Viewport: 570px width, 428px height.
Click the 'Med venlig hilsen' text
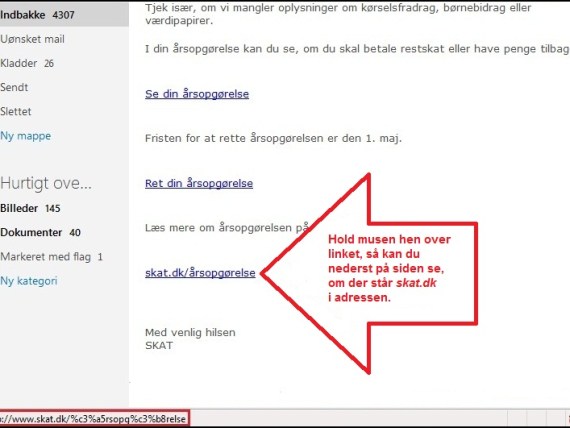pos(190,332)
